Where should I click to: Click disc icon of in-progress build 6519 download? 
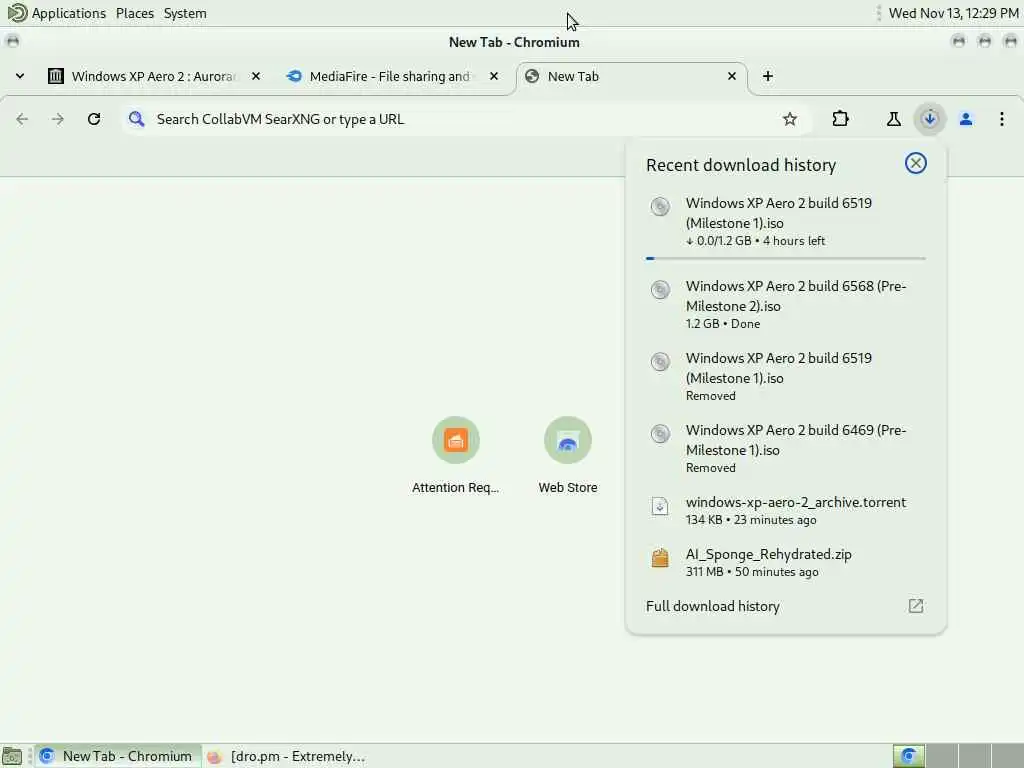pyautogui.click(x=660, y=206)
